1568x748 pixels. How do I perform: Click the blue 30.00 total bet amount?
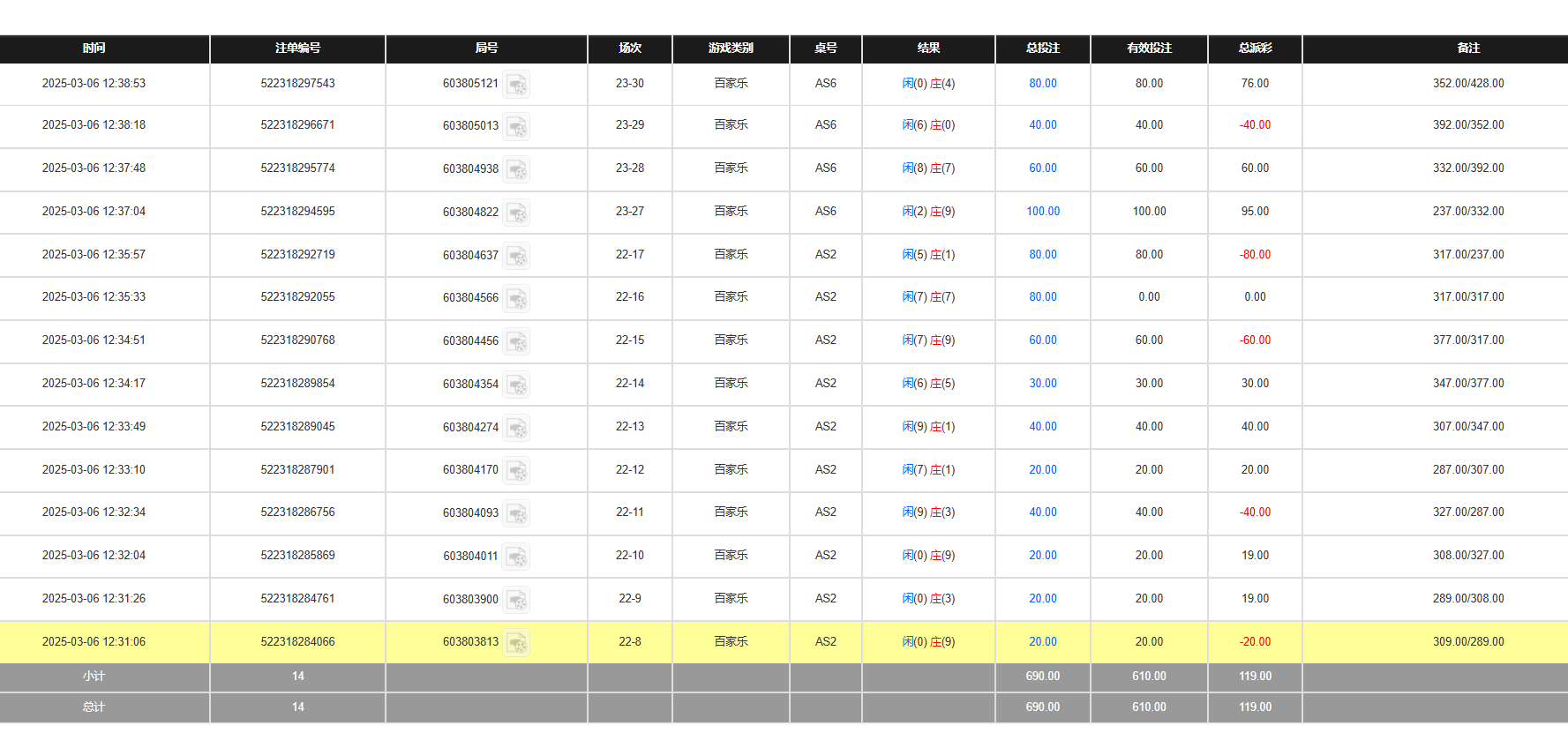point(1042,384)
